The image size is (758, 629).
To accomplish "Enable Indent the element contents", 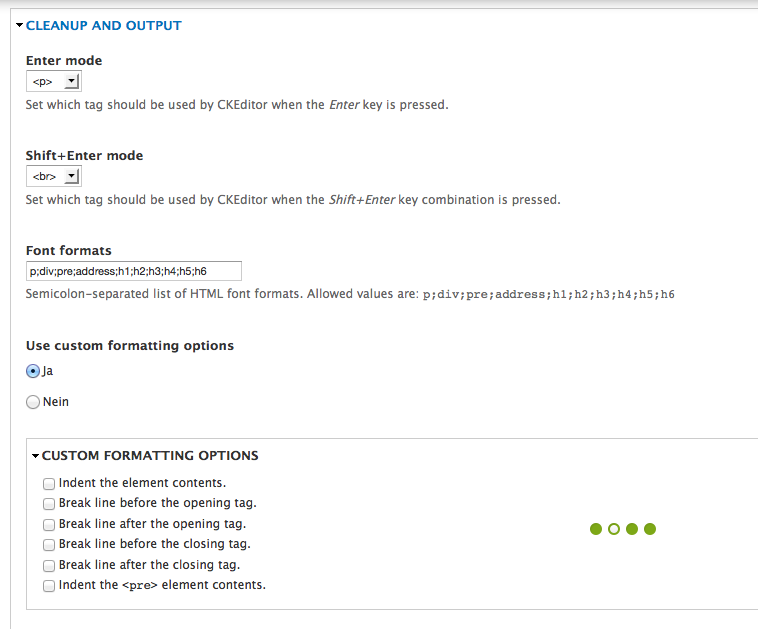I will [49, 483].
